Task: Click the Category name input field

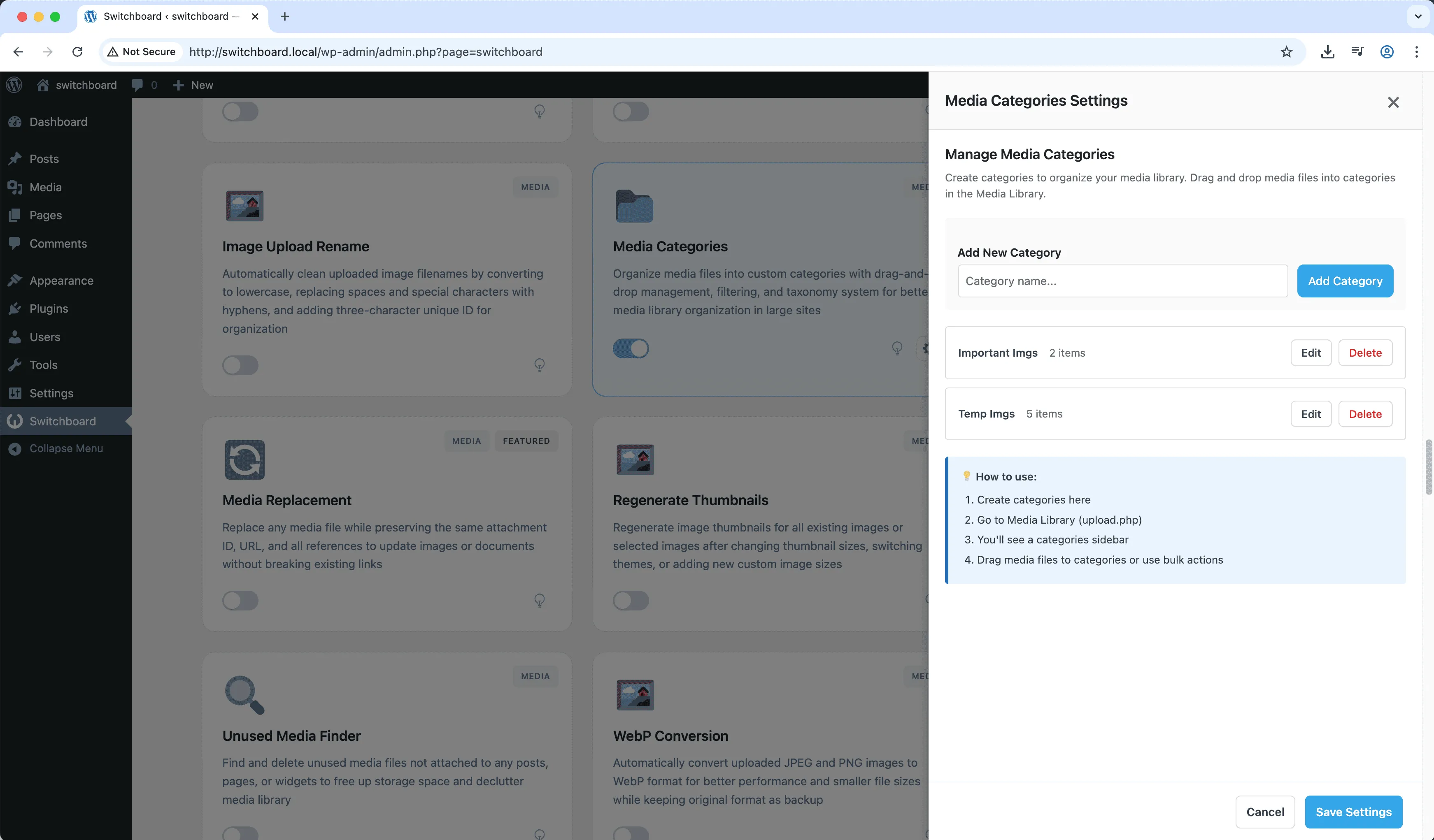Action: click(x=1122, y=281)
